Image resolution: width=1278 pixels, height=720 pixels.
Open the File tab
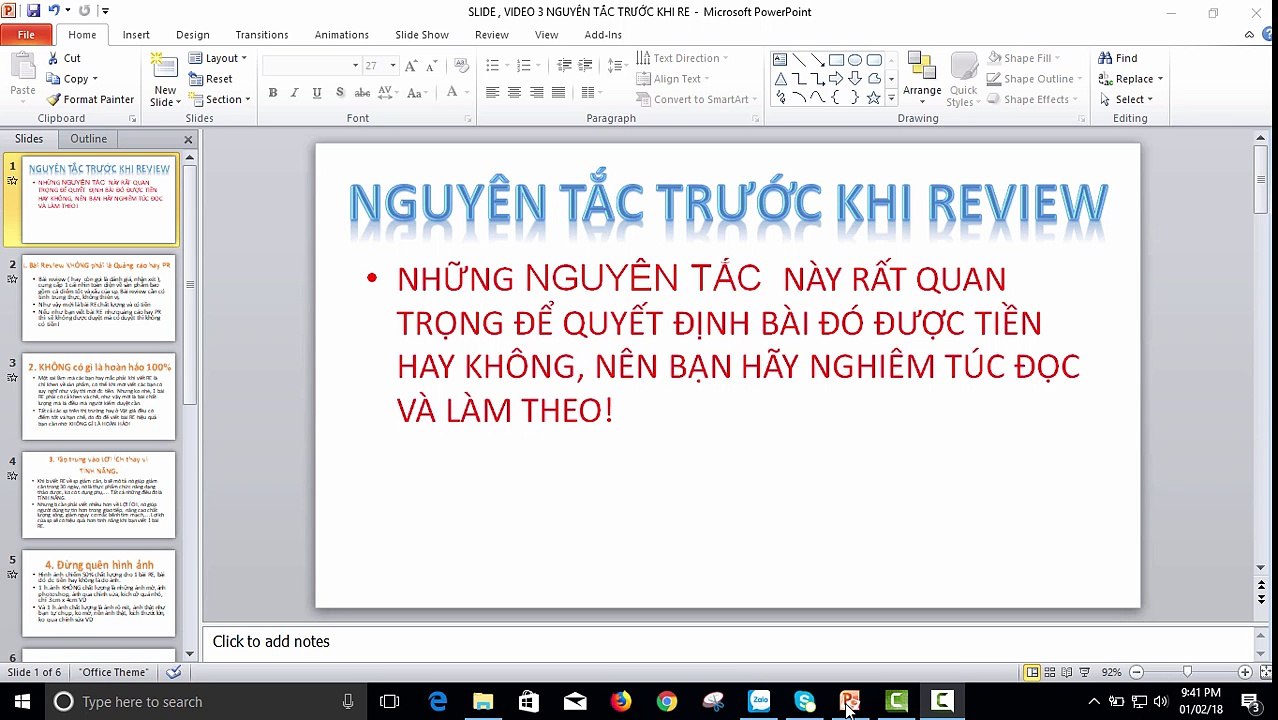pos(26,35)
